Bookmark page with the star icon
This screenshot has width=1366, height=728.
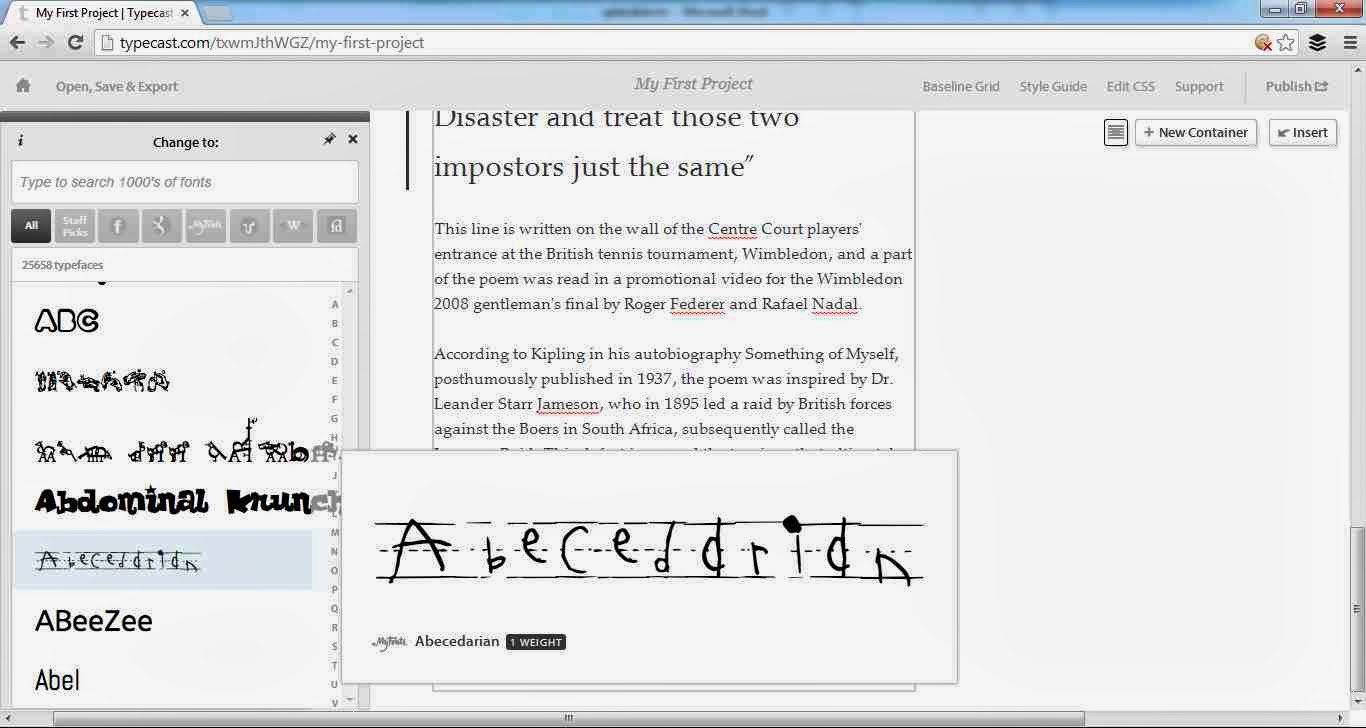point(1286,43)
